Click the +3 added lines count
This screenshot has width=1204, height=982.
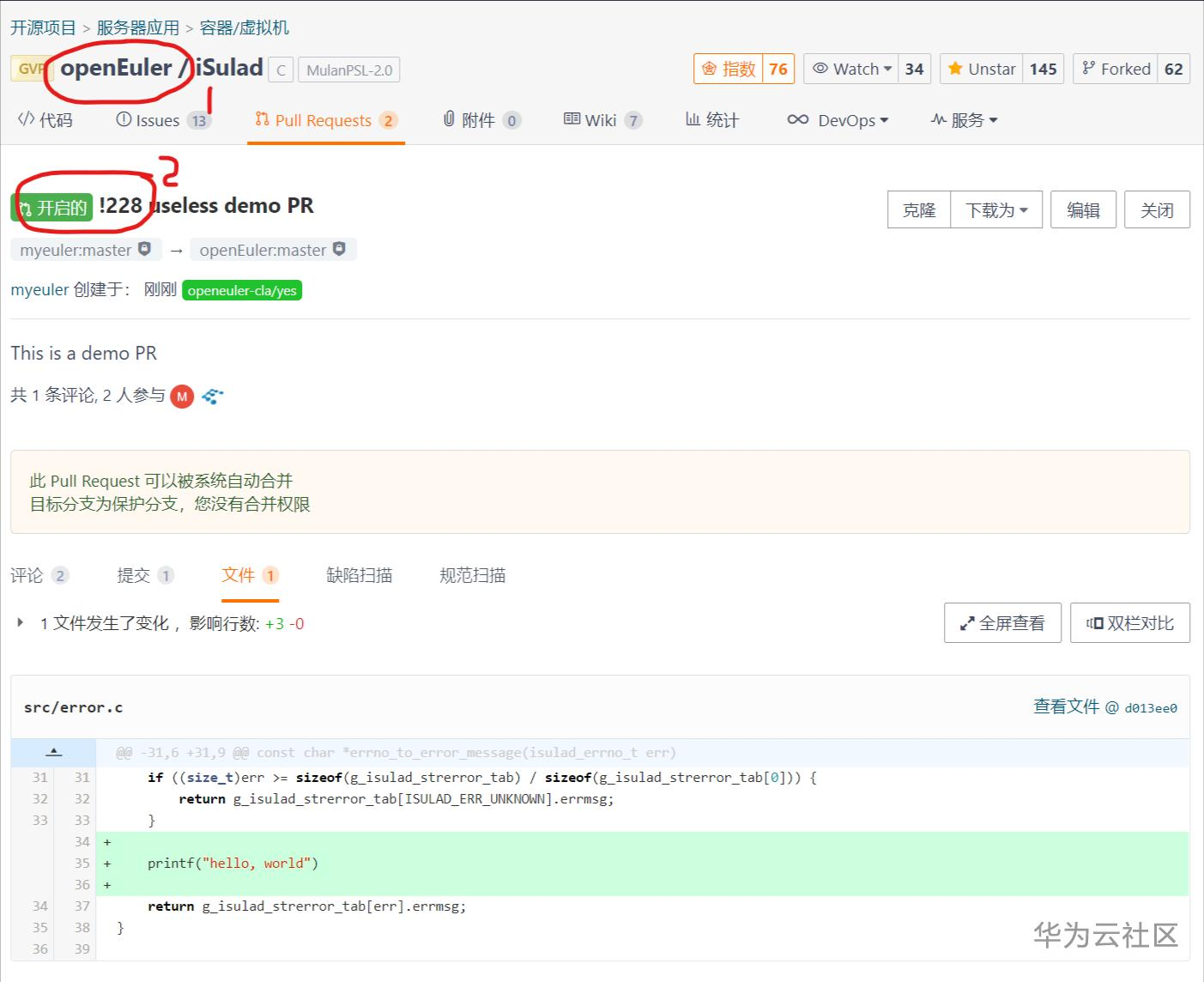tap(275, 623)
